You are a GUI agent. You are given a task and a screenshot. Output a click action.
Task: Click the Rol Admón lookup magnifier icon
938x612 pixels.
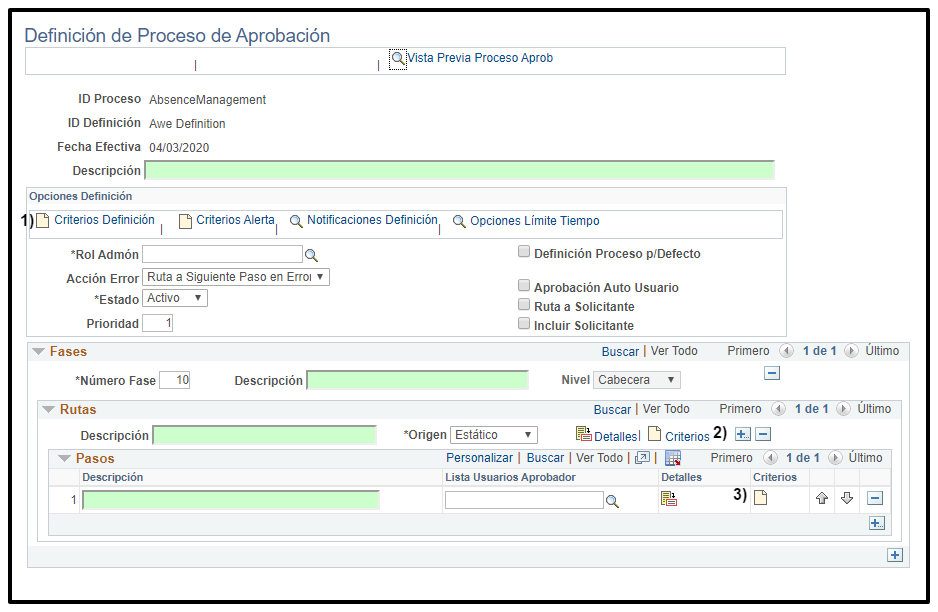point(311,255)
